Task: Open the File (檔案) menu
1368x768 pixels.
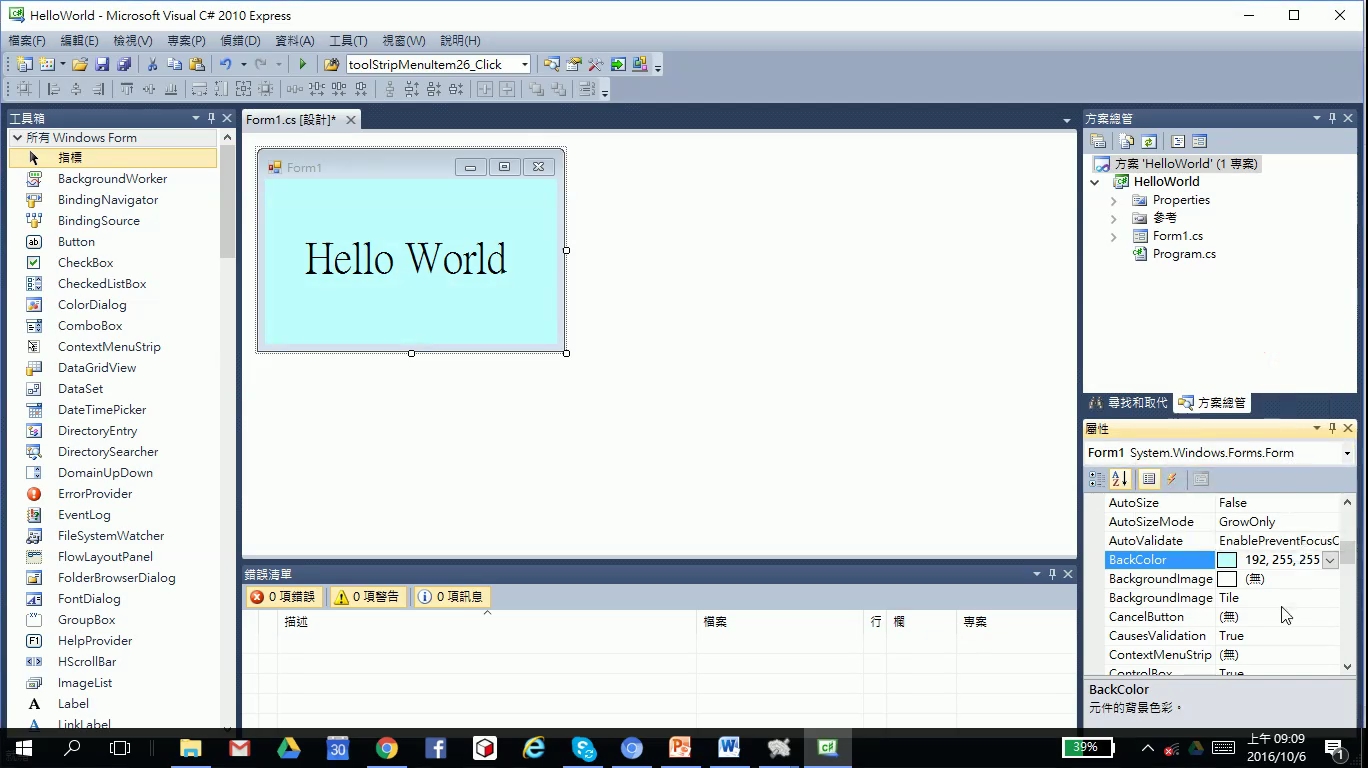Action: 27,41
